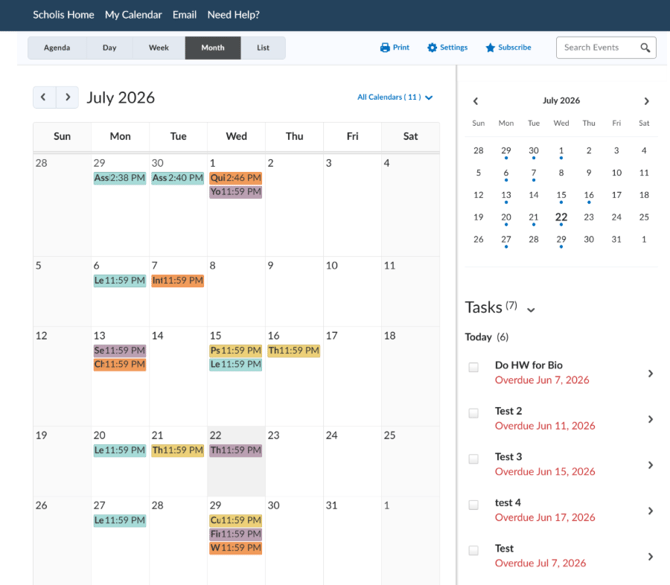This screenshot has height=585, width=670.
Task: Click the Subscribe star icon
Action: [490, 47]
